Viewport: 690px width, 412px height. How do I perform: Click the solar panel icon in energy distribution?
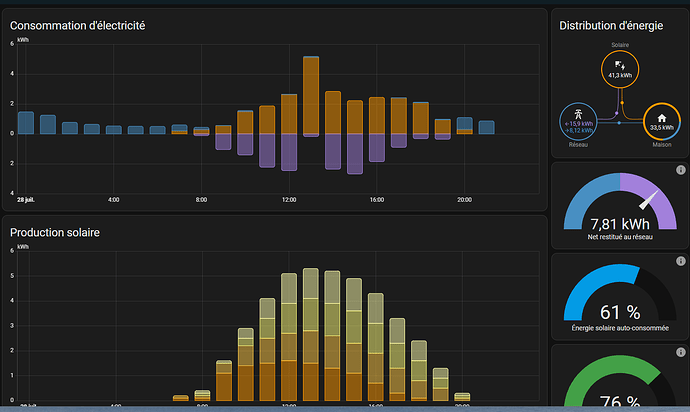point(619,65)
